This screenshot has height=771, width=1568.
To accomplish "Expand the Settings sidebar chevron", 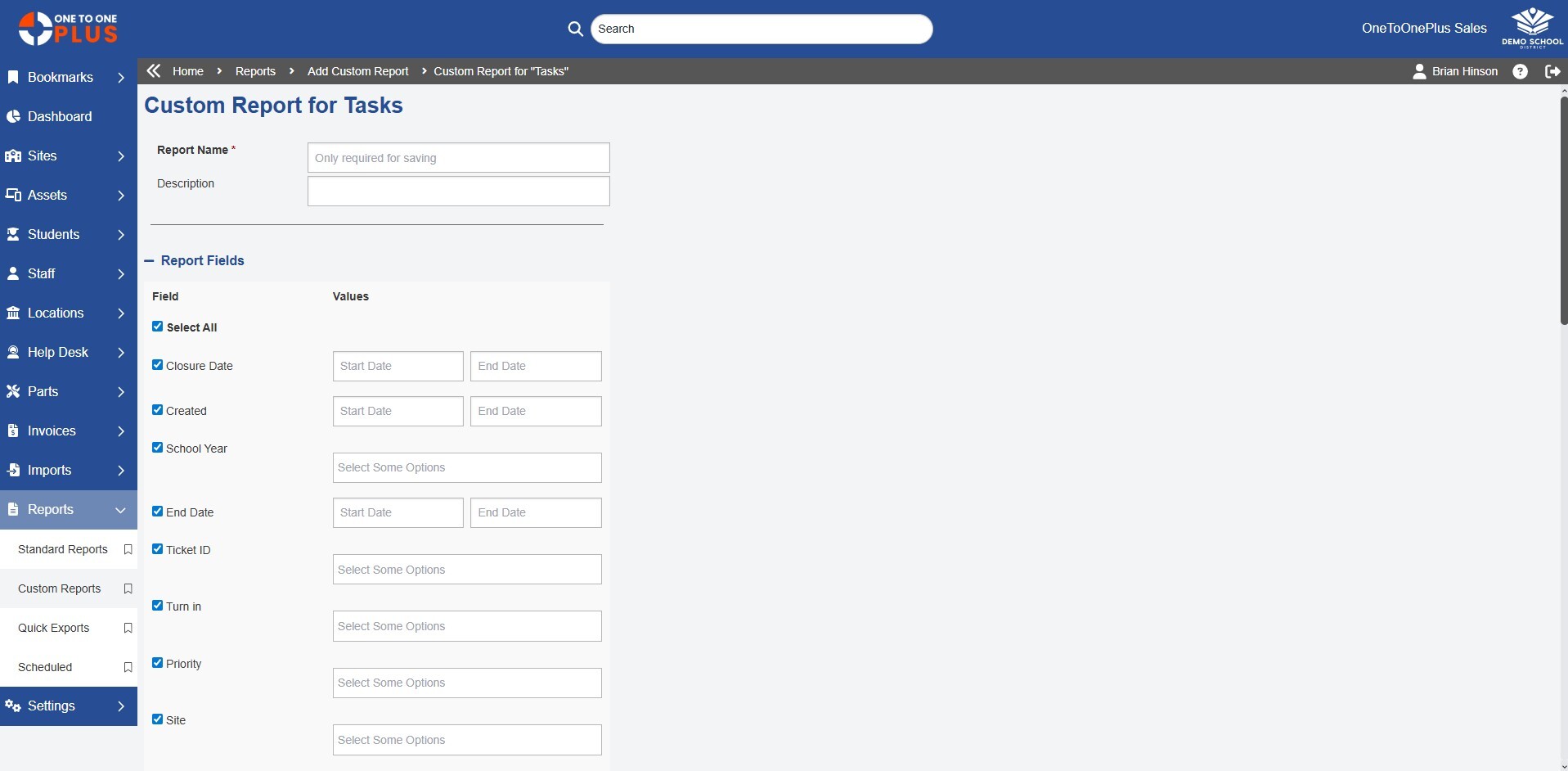I will point(122,706).
